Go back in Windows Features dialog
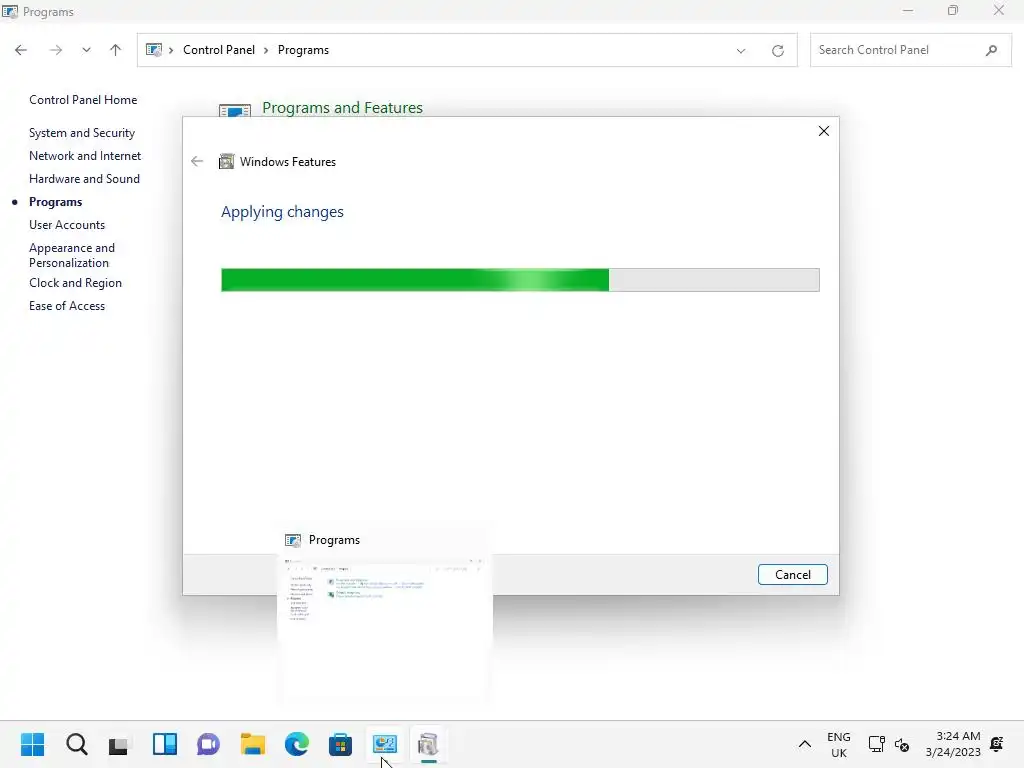 (197, 161)
